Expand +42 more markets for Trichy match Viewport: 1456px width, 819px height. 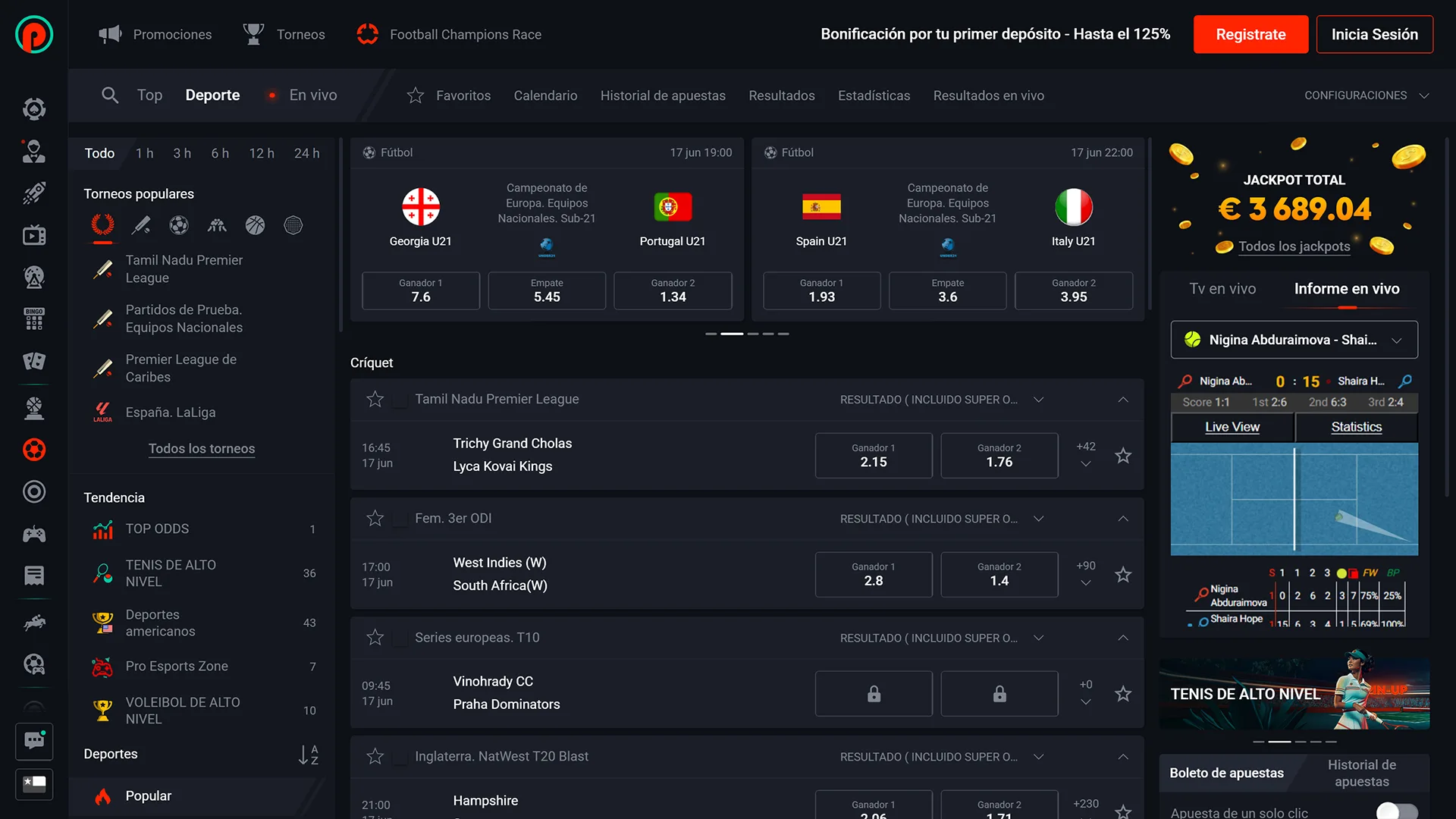1085,455
